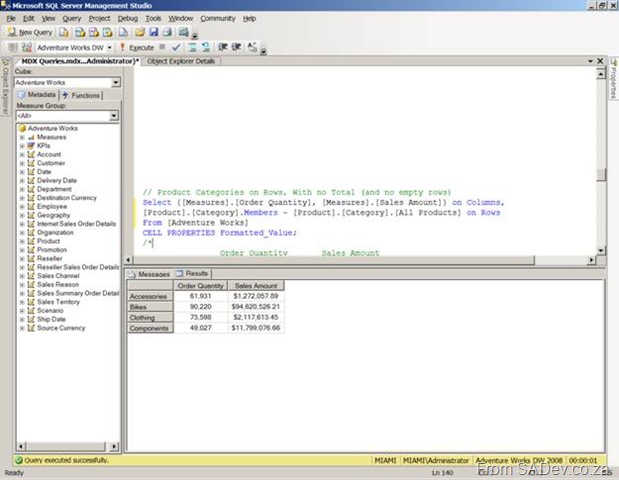This screenshot has width=619, height=480.
Task: Select the Reseller Sales Order Details item
Action: (78, 267)
